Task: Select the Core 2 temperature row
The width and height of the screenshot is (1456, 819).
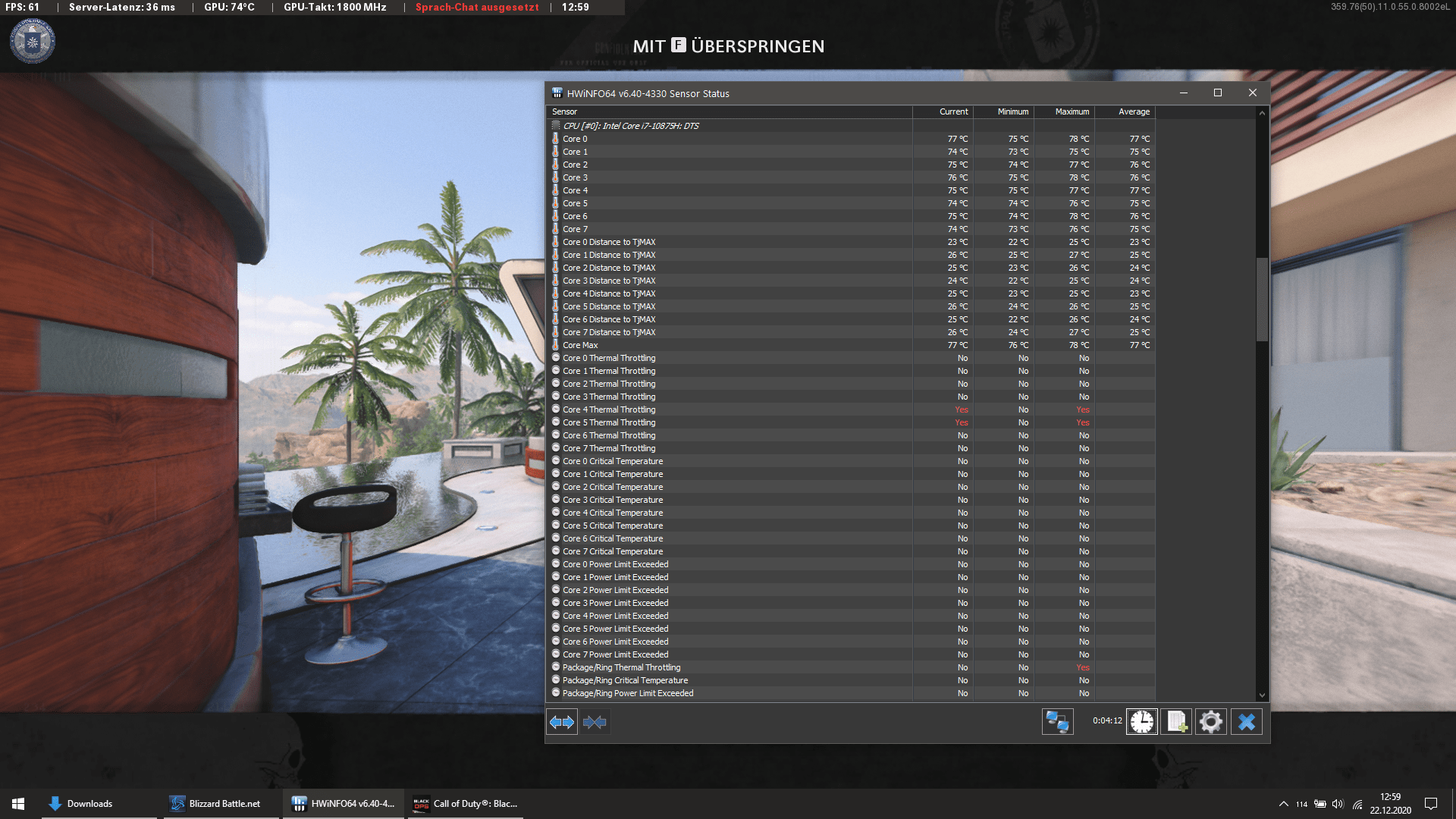Action: coord(851,165)
